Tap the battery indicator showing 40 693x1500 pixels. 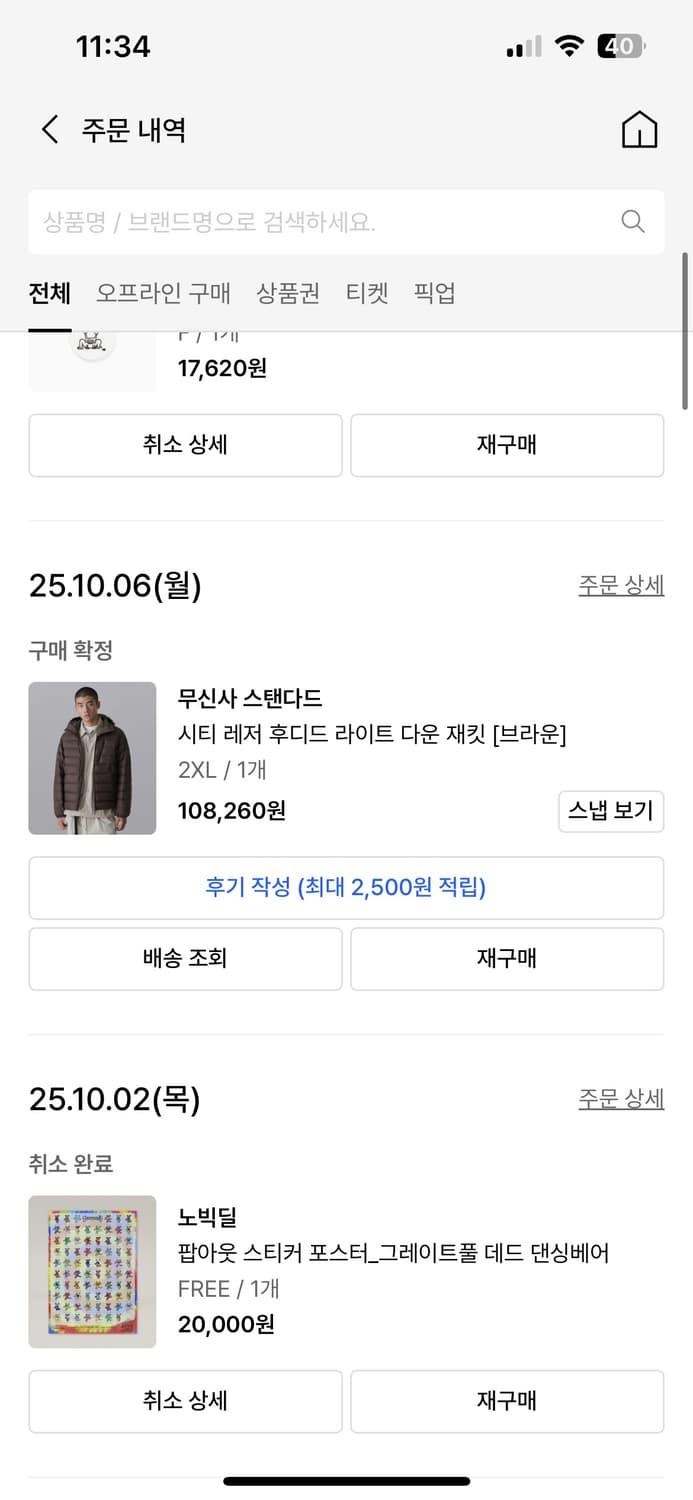coord(622,46)
